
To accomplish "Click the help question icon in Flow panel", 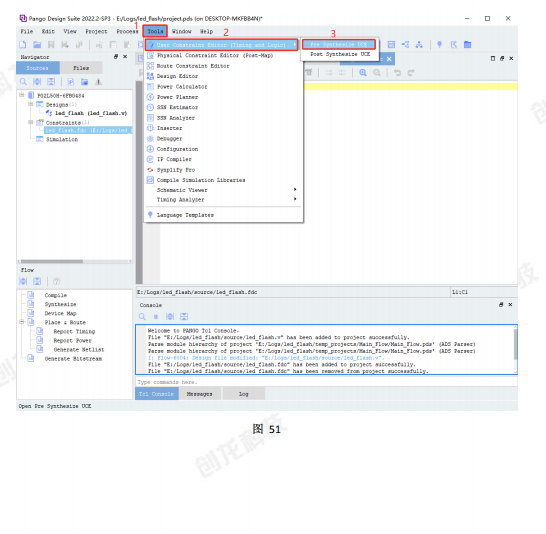I will (x=56, y=281).
